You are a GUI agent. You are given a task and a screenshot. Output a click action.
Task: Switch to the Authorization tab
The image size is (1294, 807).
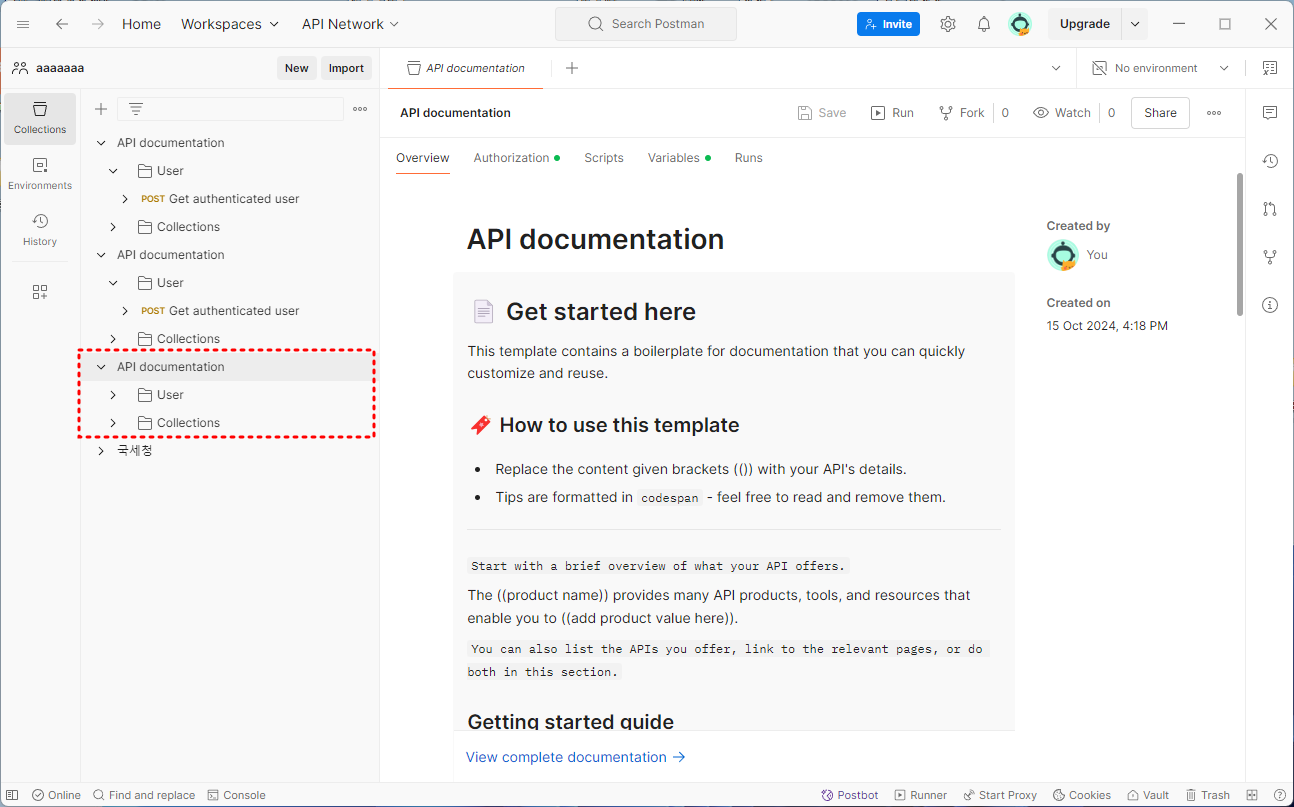516,158
